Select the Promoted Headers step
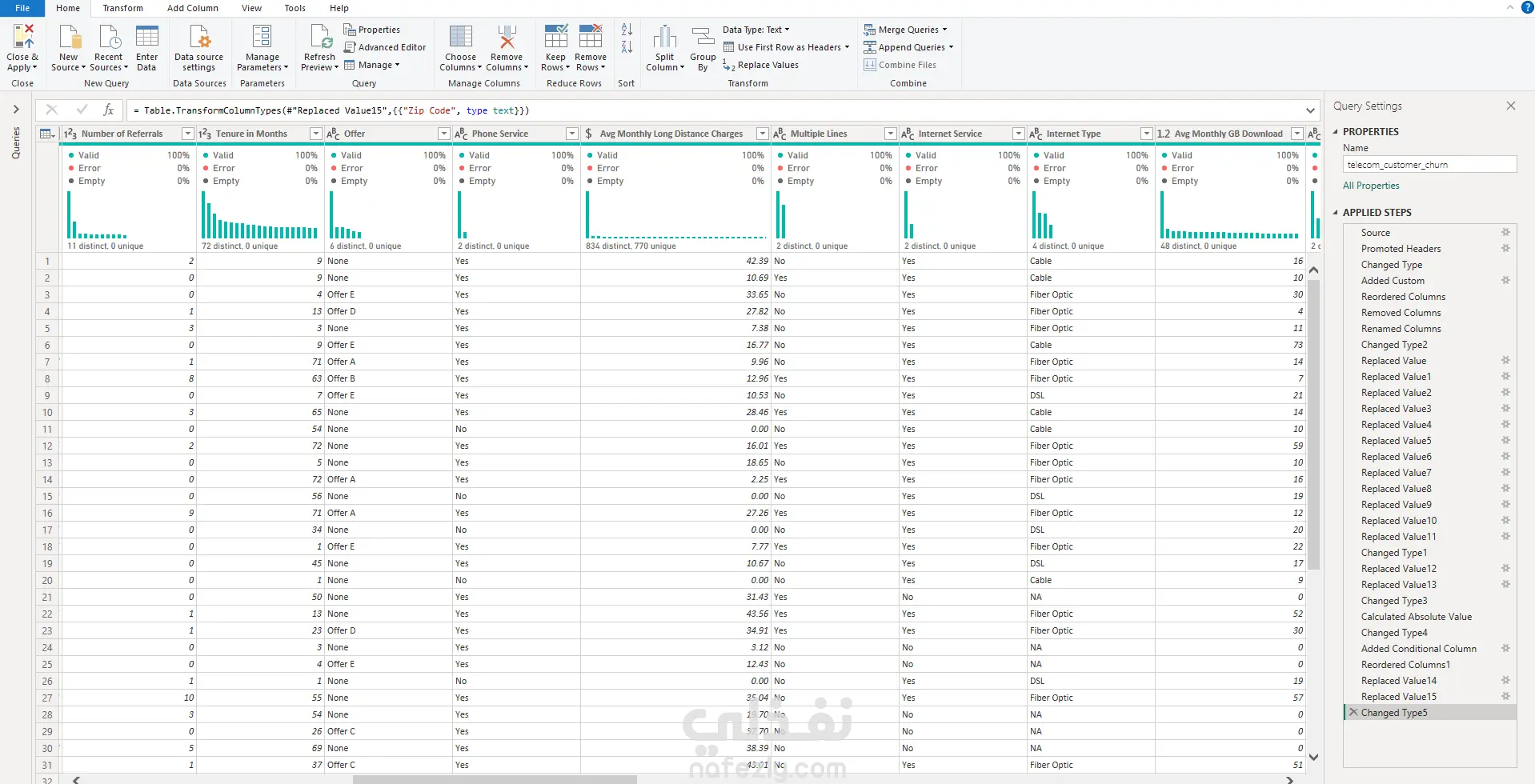Viewport: 1535px width, 784px height. coord(1401,249)
